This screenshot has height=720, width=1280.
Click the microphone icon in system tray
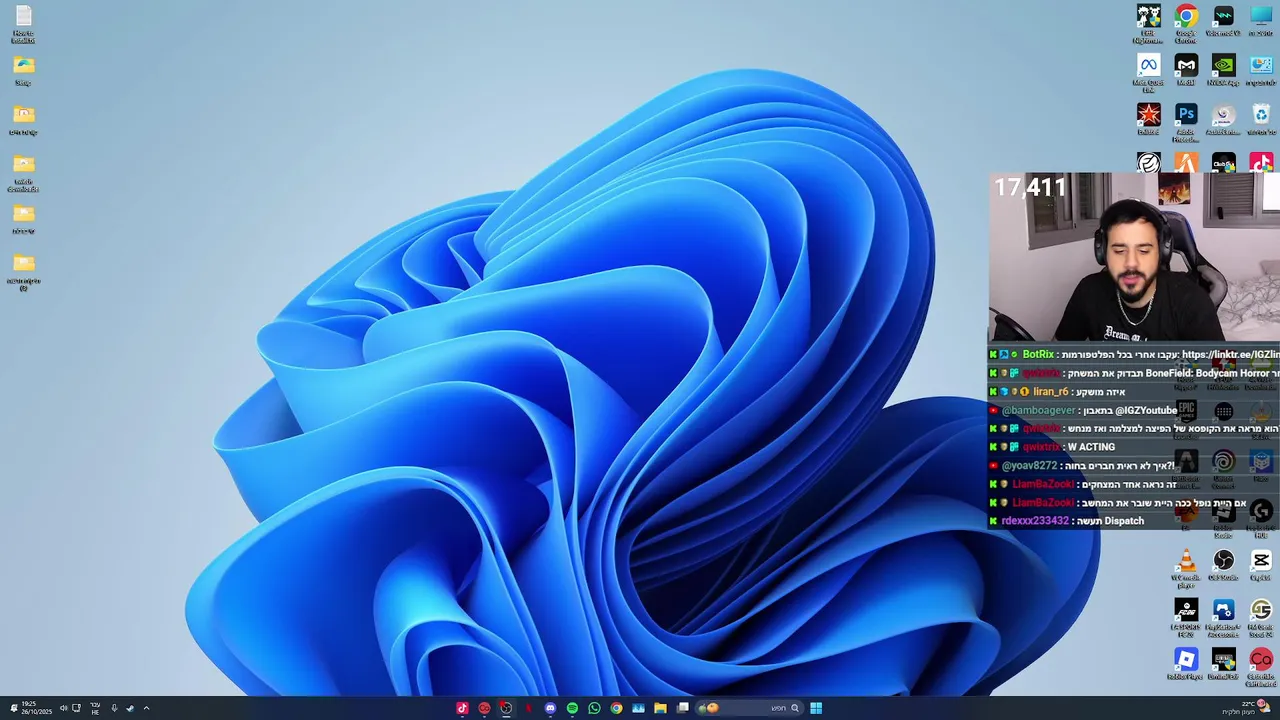[114, 708]
